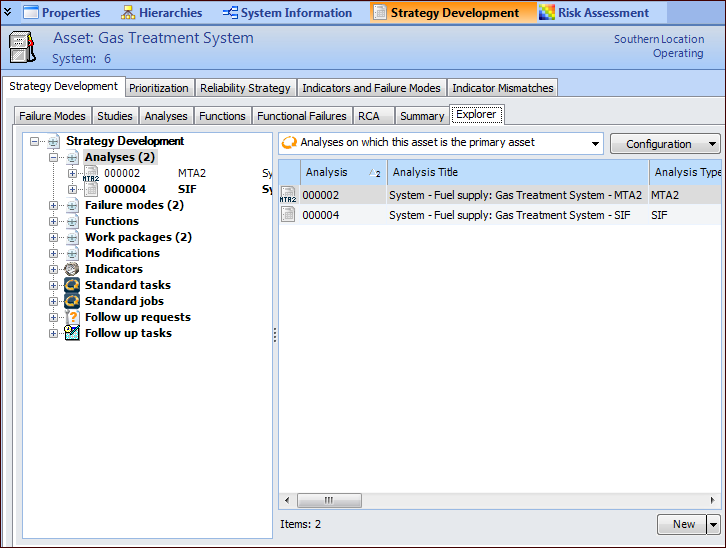Open the analyses filter dropdown
This screenshot has height=548, width=726.
point(595,143)
